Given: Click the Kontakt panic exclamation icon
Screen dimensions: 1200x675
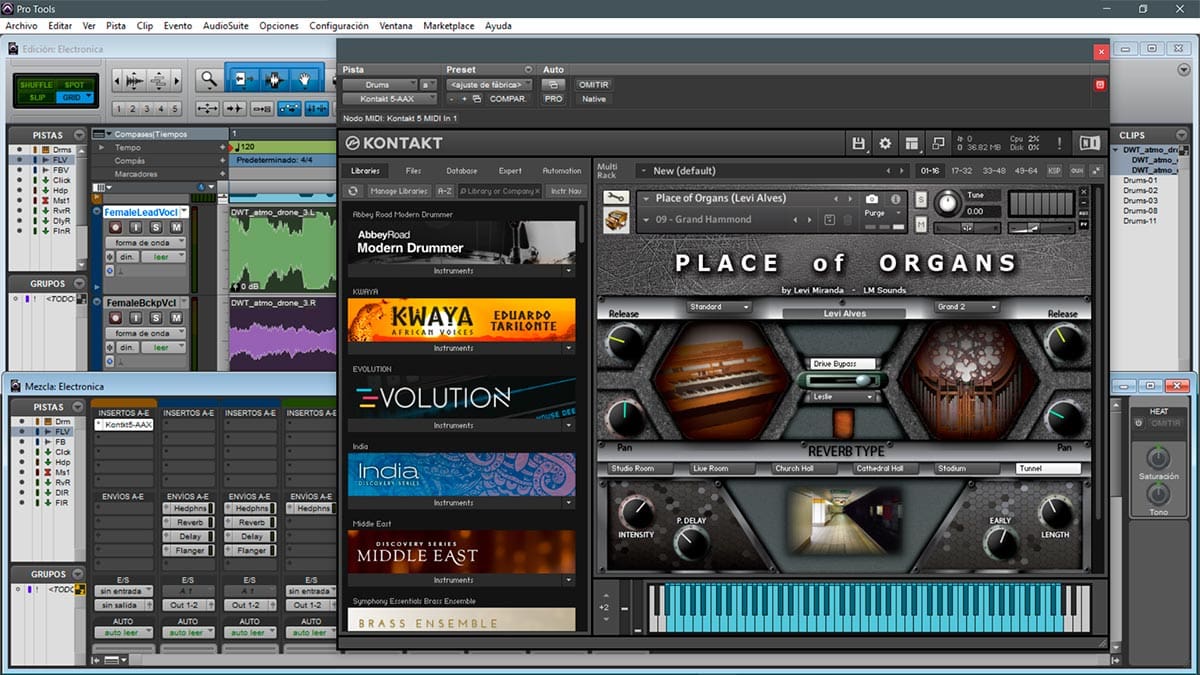Looking at the screenshot, I should point(1059,143).
